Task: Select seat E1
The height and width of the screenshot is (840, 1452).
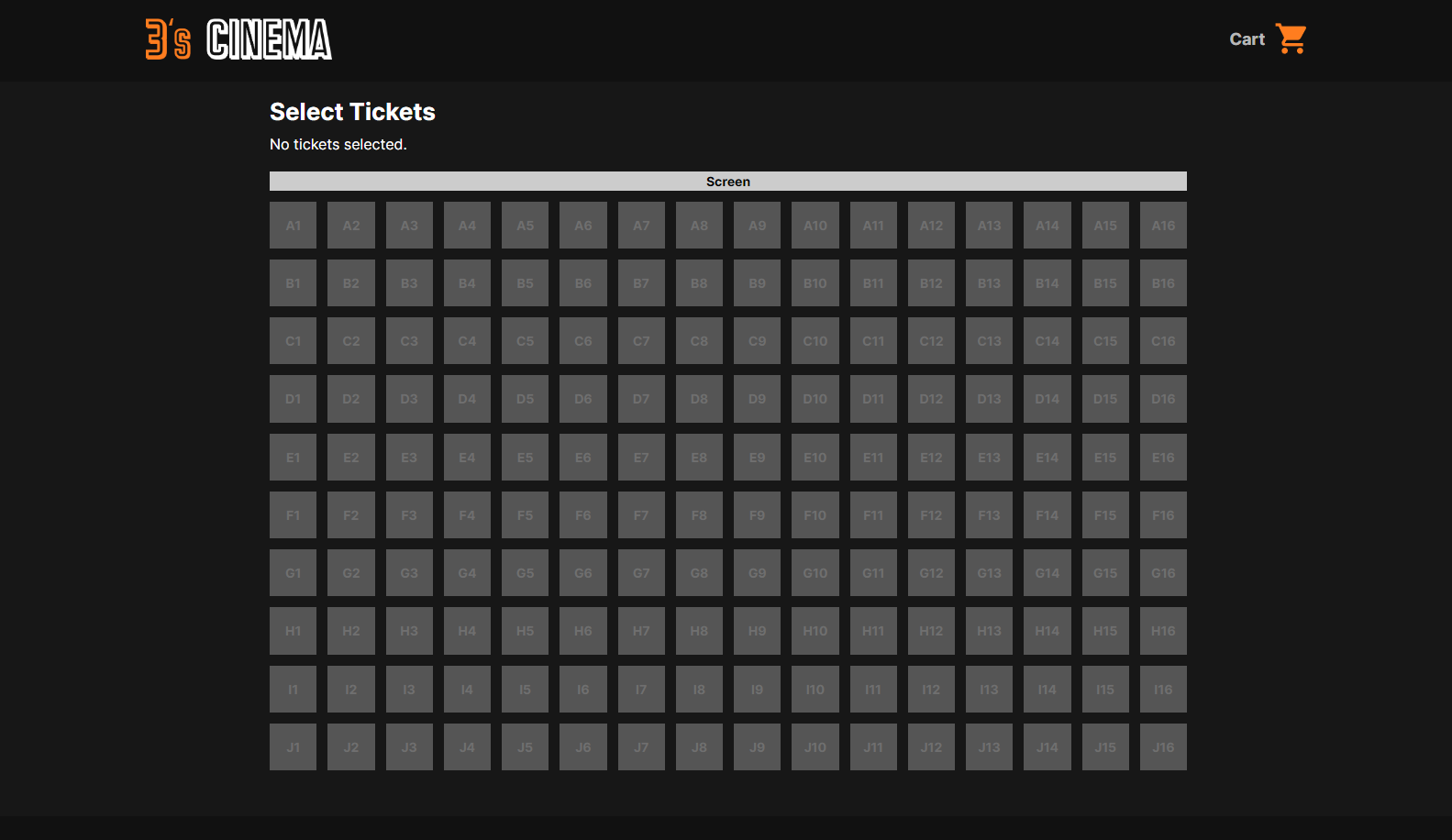Action: [293, 458]
